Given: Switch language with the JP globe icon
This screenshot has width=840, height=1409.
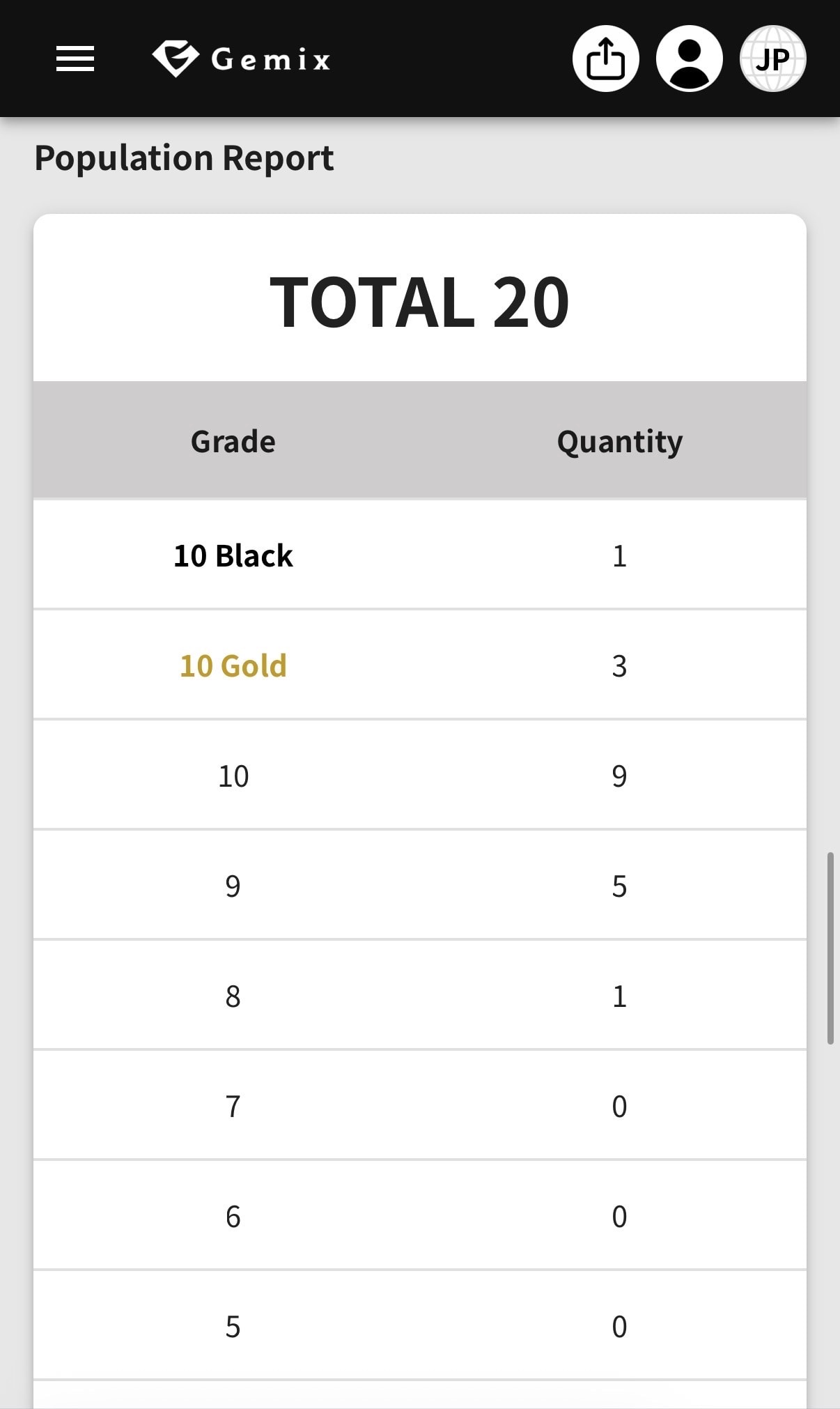Looking at the screenshot, I should pos(772,59).
